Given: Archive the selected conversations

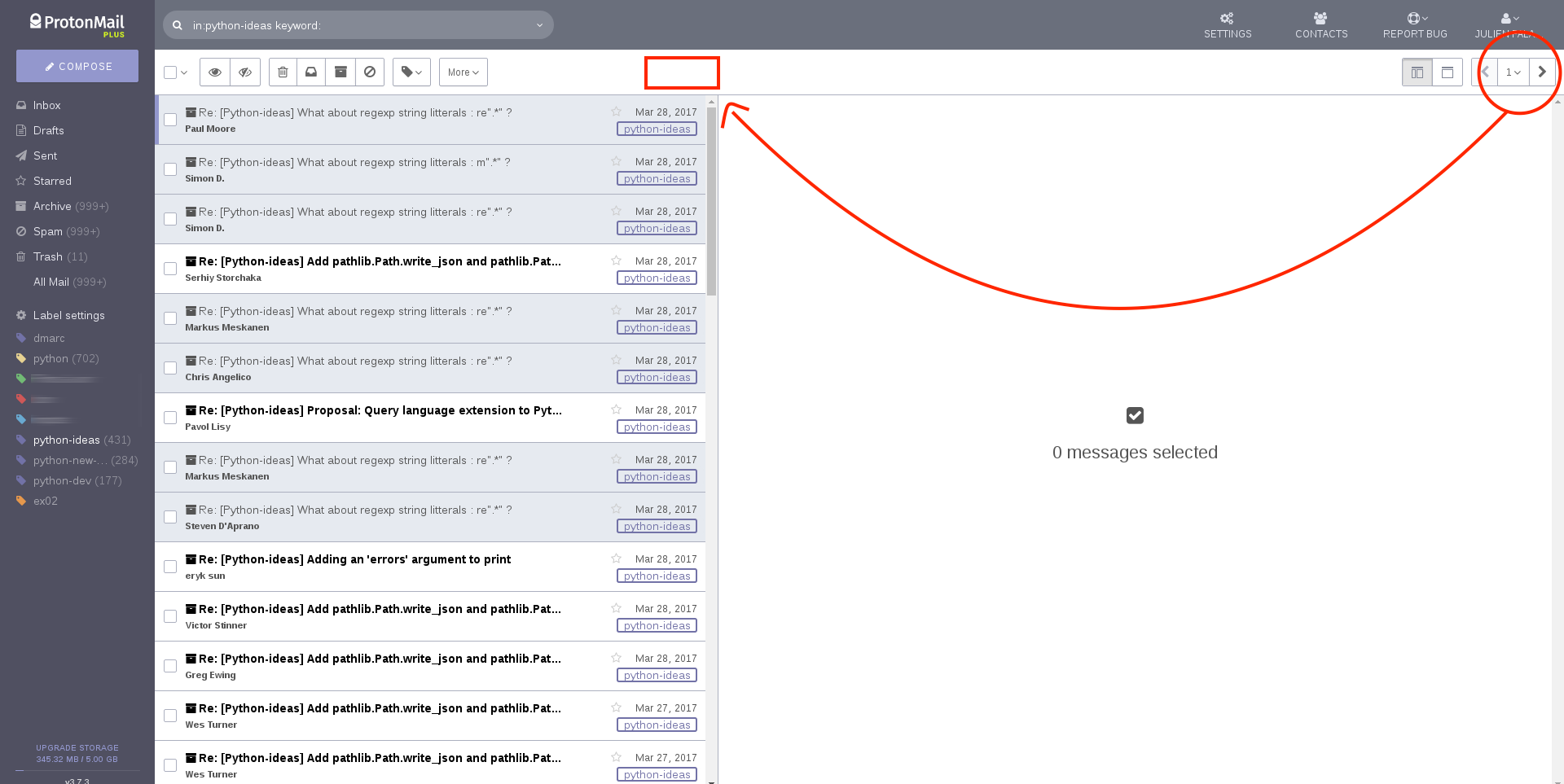Looking at the screenshot, I should tap(340, 72).
